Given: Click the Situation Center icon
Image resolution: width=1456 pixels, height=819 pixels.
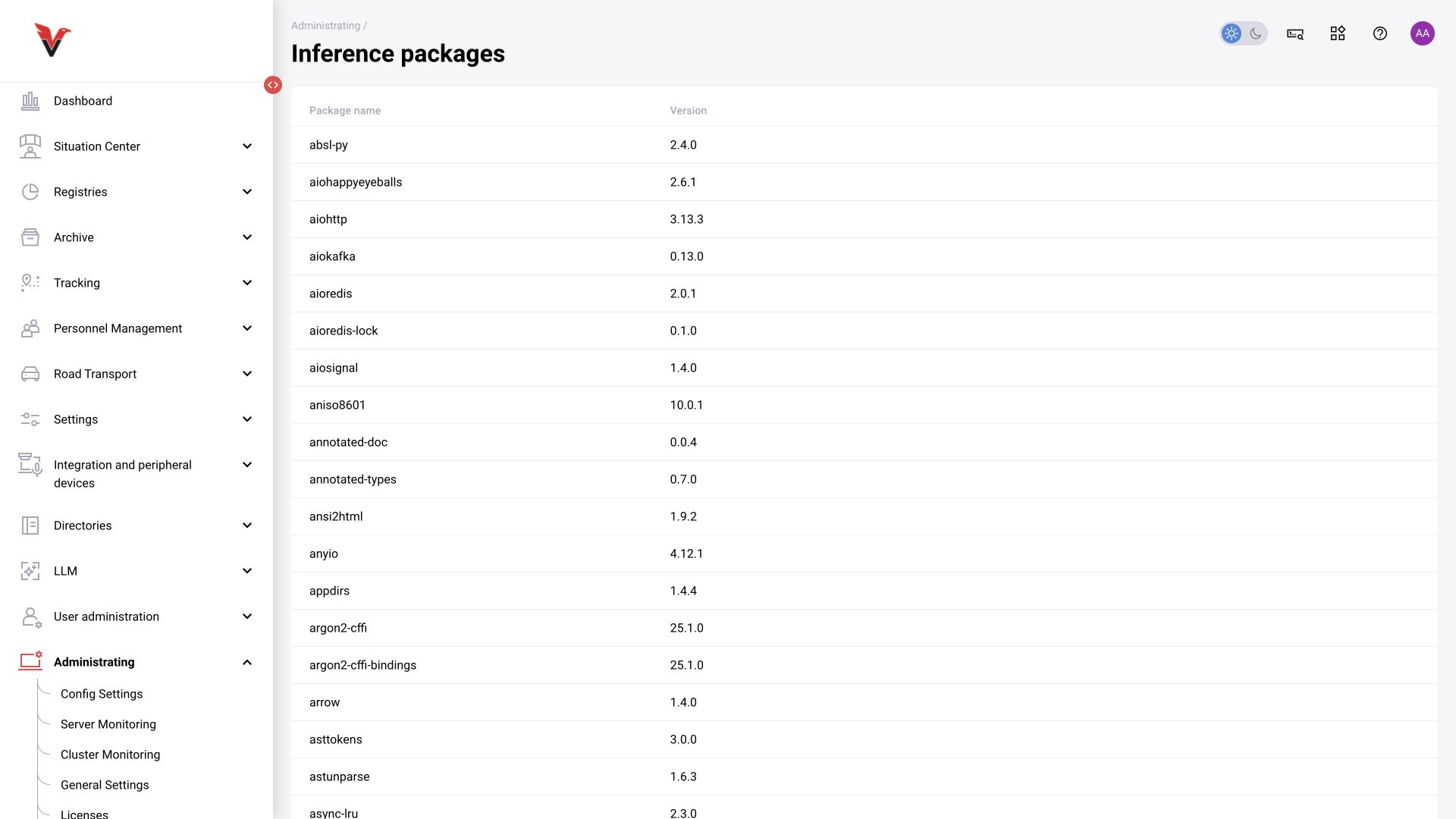Looking at the screenshot, I should point(30,146).
